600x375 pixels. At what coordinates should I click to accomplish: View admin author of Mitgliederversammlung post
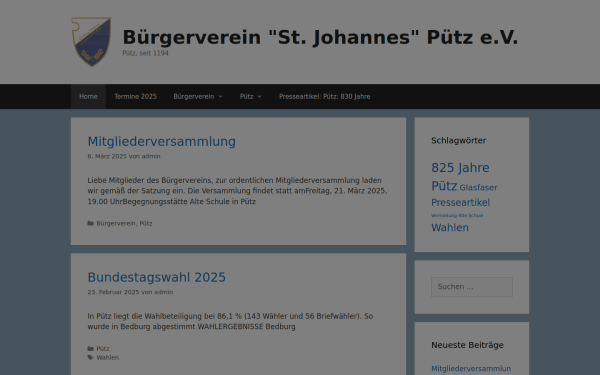click(x=151, y=156)
